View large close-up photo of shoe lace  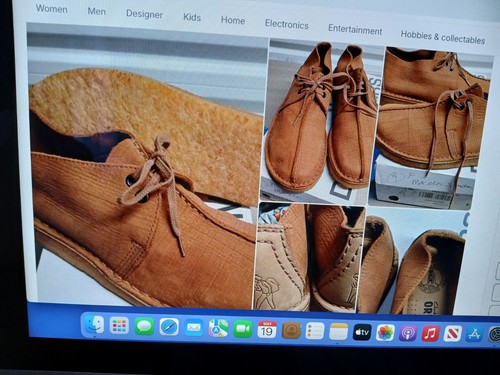tap(147, 167)
